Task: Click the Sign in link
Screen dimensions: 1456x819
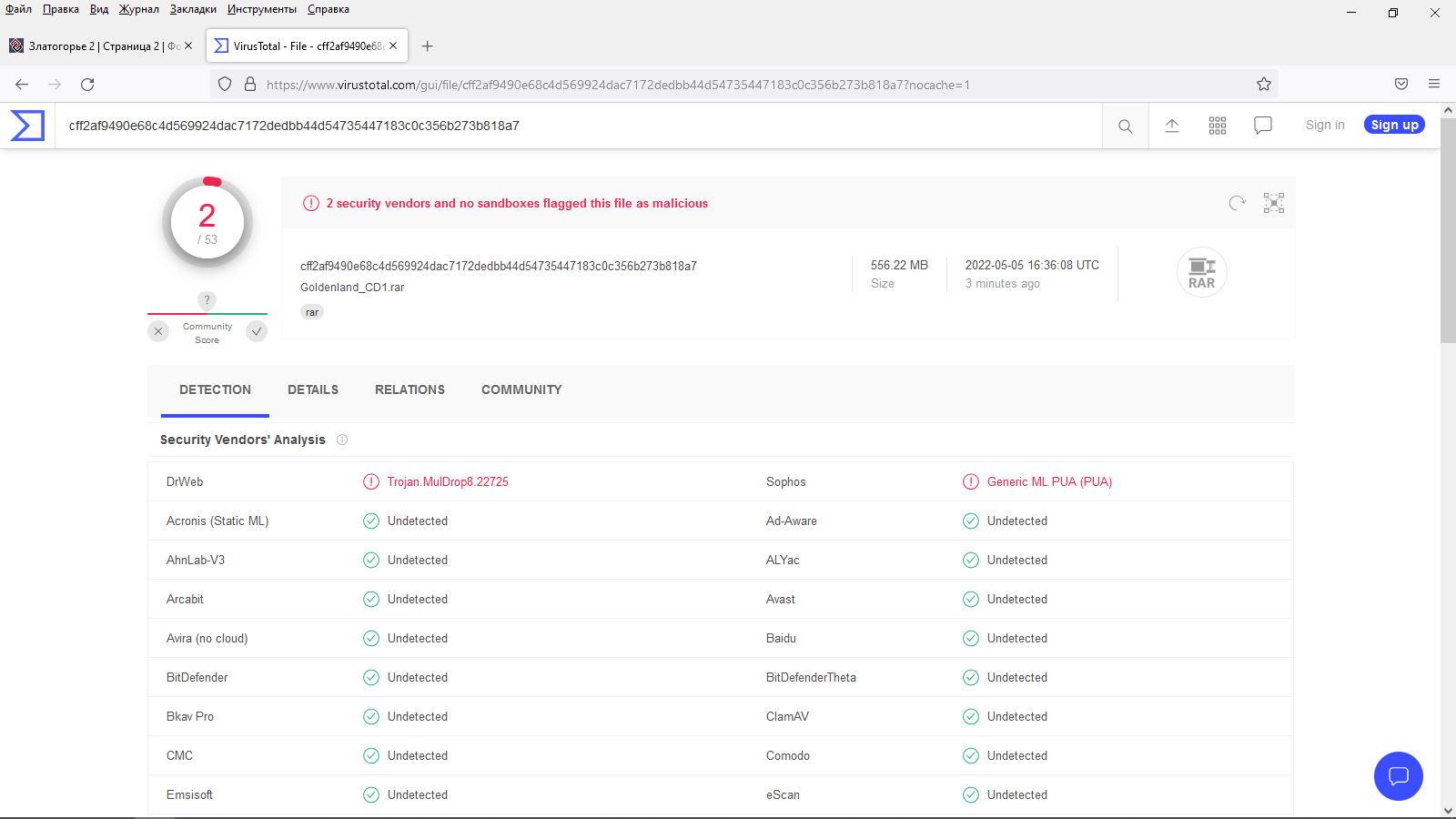Action: pos(1324,126)
